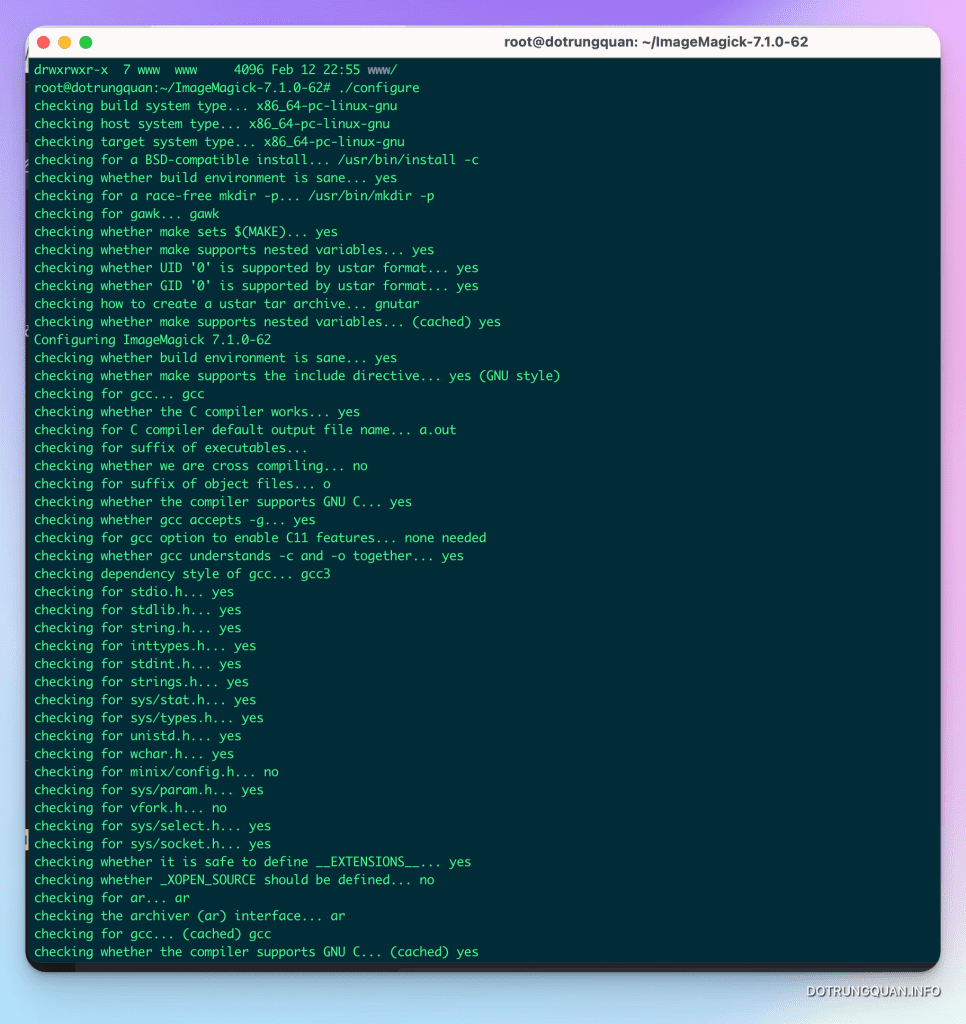Click 'checking how to create a ustar tar archive' line
Image resolution: width=966 pixels, height=1024 pixels.
pyautogui.click(x=227, y=304)
